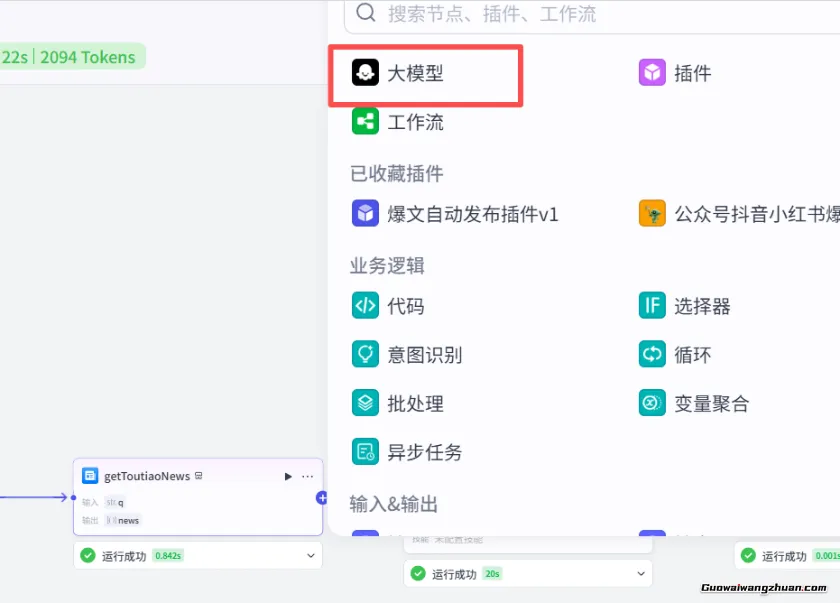Open the getToutiaoNews more options menu

click(307, 476)
